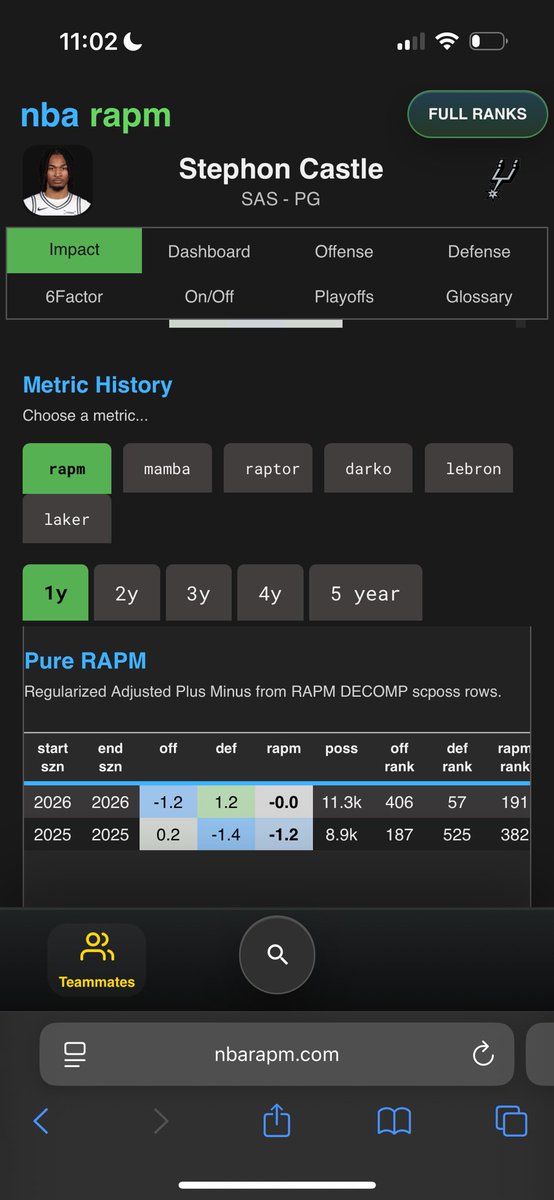Go back with Safari's back arrow
The width and height of the screenshot is (554, 1200).
[41, 1121]
